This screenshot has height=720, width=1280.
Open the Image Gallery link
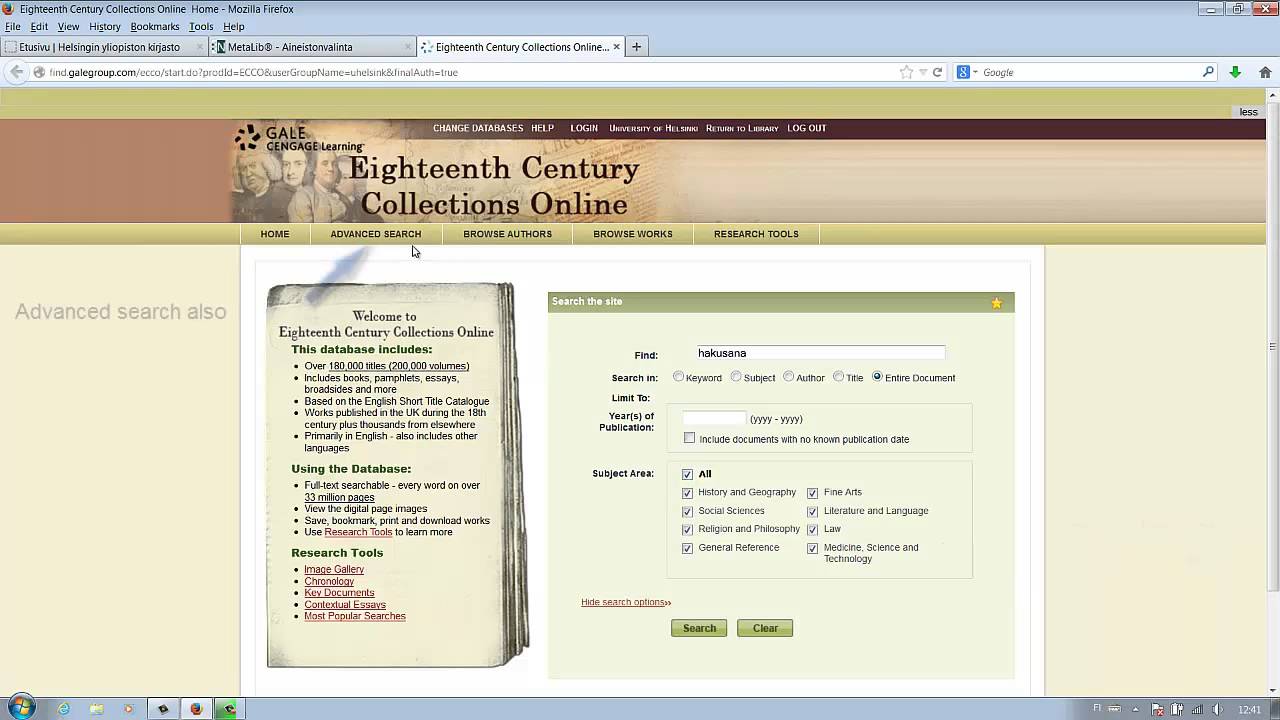[x=334, y=569]
